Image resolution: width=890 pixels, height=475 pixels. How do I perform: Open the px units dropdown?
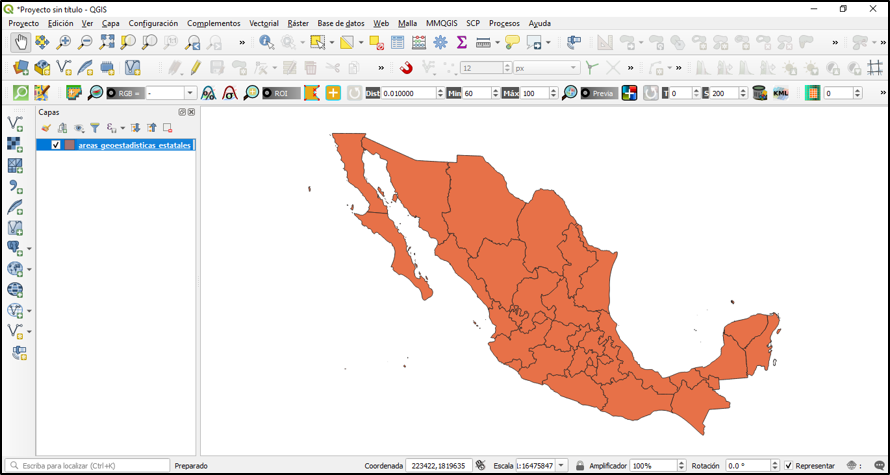pyautogui.click(x=547, y=68)
